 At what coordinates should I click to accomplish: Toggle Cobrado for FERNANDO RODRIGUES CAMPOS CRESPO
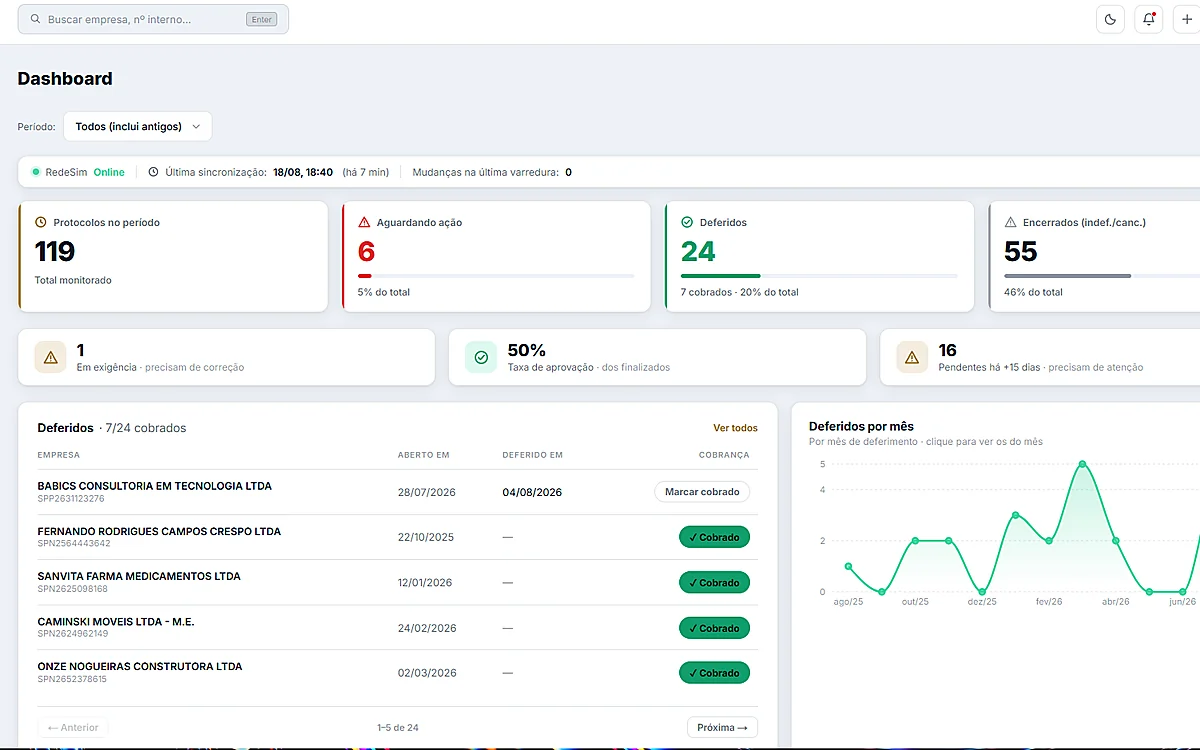coord(714,537)
